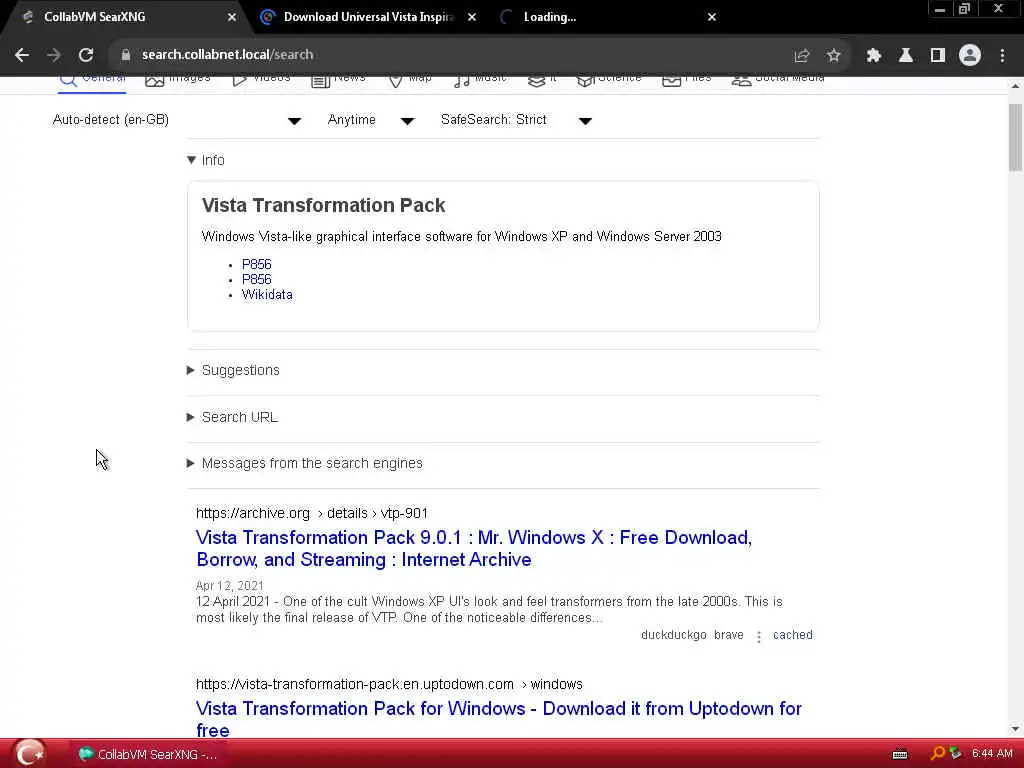1024x768 pixels.
Task: Select the Science search category
Action: (x=609, y=79)
